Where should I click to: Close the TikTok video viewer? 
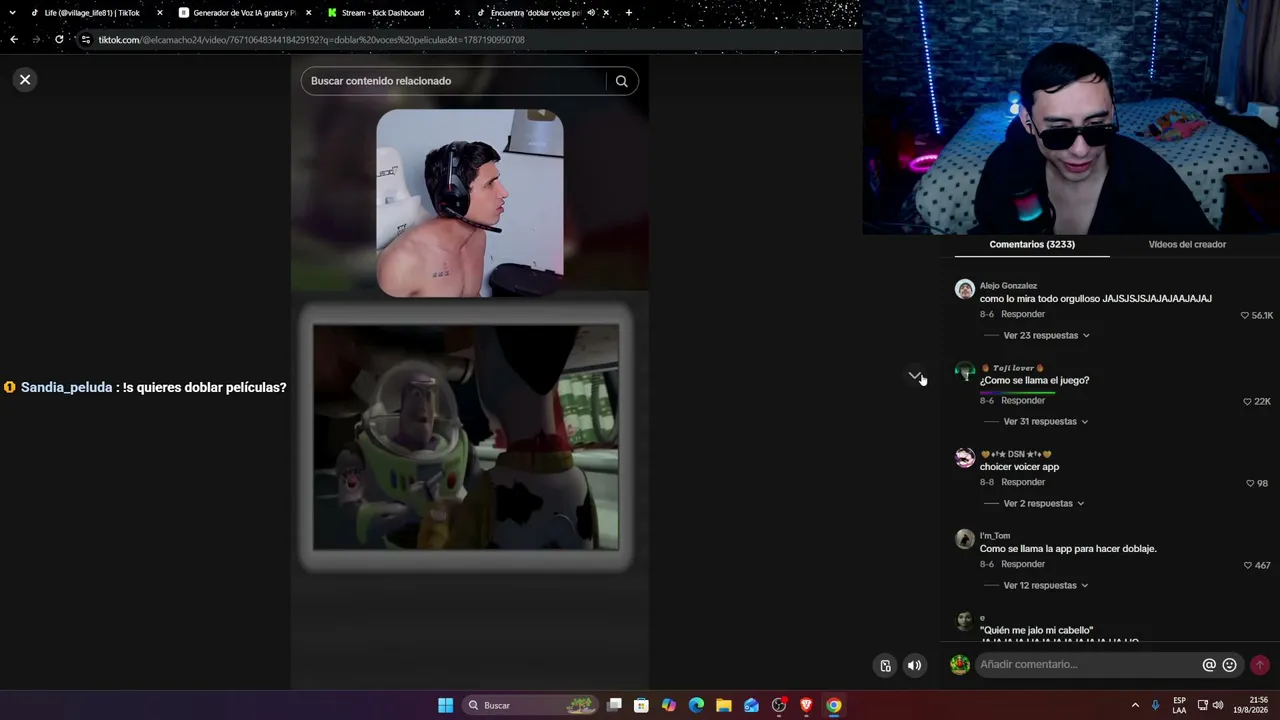pyautogui.click(x=25, y=80)
